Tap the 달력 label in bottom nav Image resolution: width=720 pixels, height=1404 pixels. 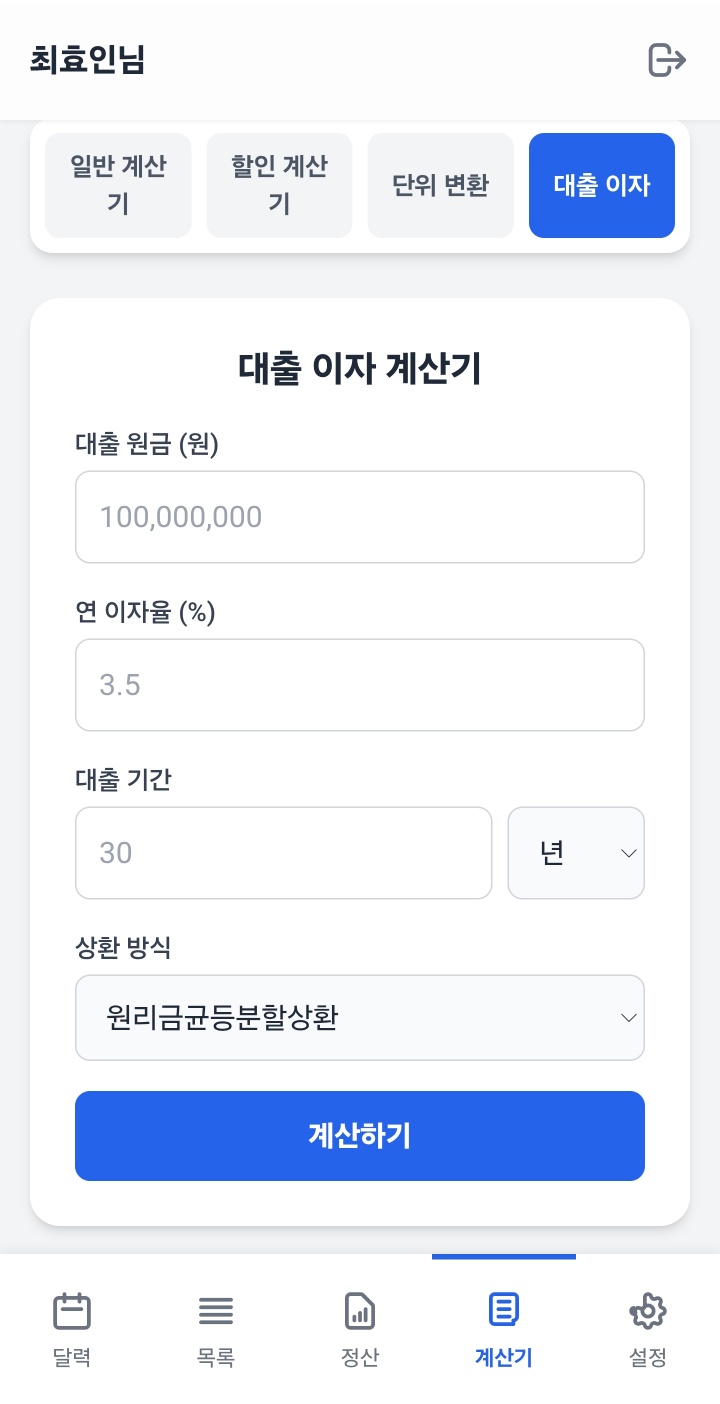tap(72, 1358)
